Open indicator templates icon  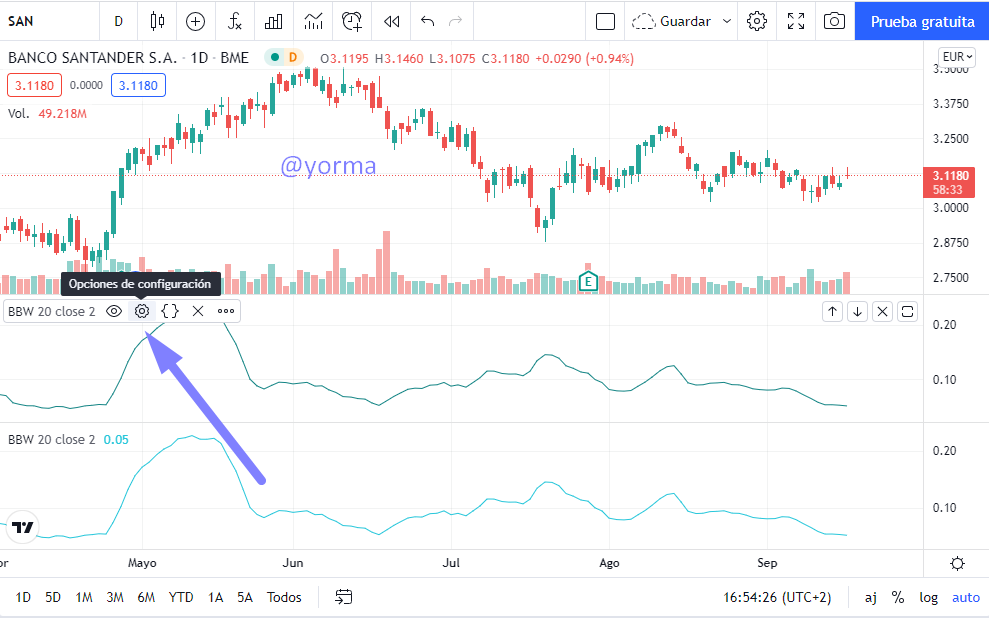tap(313, 21)
